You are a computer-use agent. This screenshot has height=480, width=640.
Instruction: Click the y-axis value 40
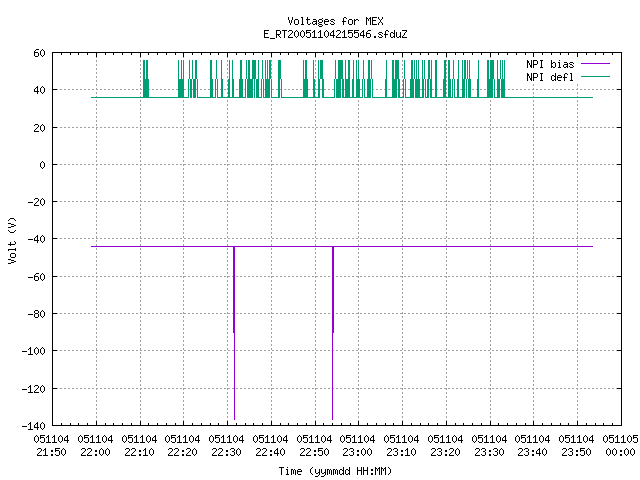click(39, 90)
